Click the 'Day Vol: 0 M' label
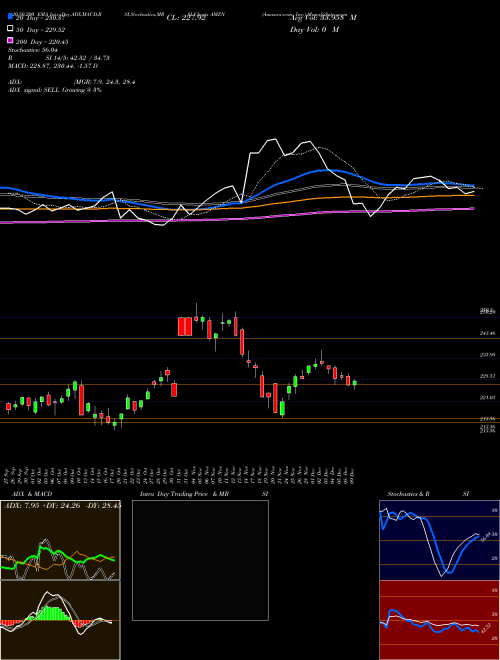This screenshot has width=500, height=660. point(314,29)
